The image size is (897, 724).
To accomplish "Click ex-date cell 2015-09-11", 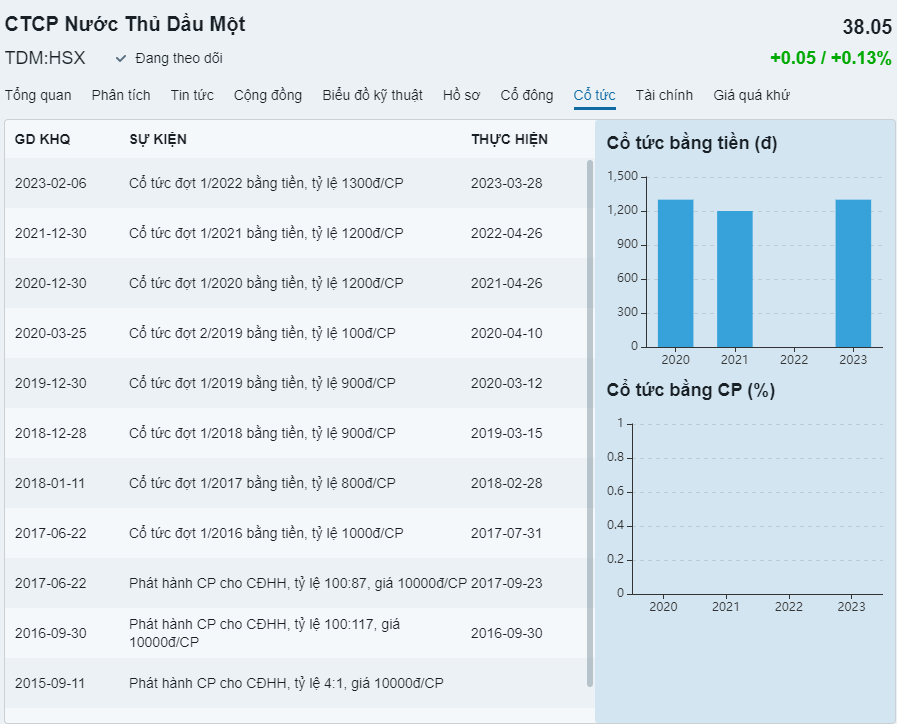I will (50, 683).
